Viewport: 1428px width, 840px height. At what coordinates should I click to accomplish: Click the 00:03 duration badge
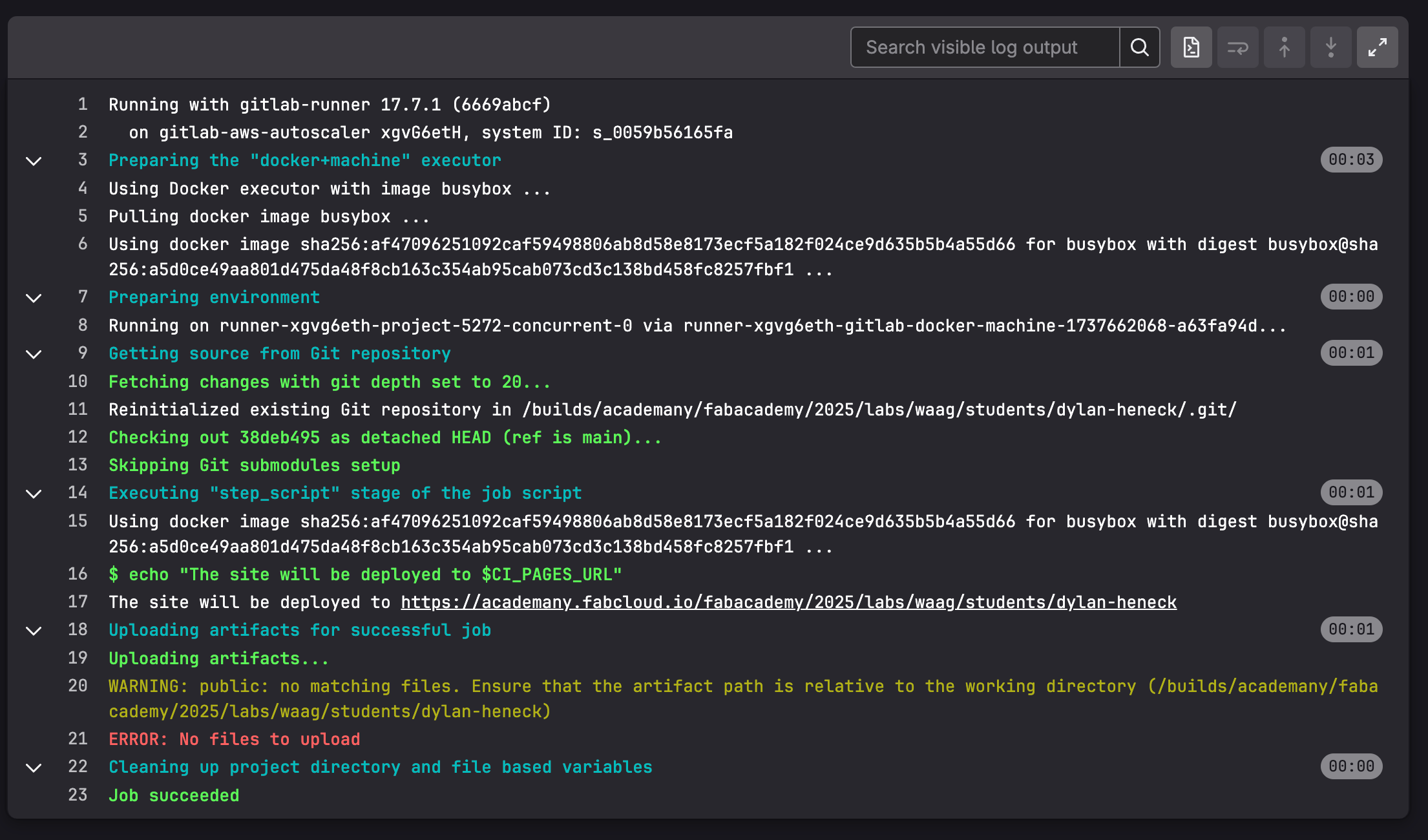pos(1351,160)
